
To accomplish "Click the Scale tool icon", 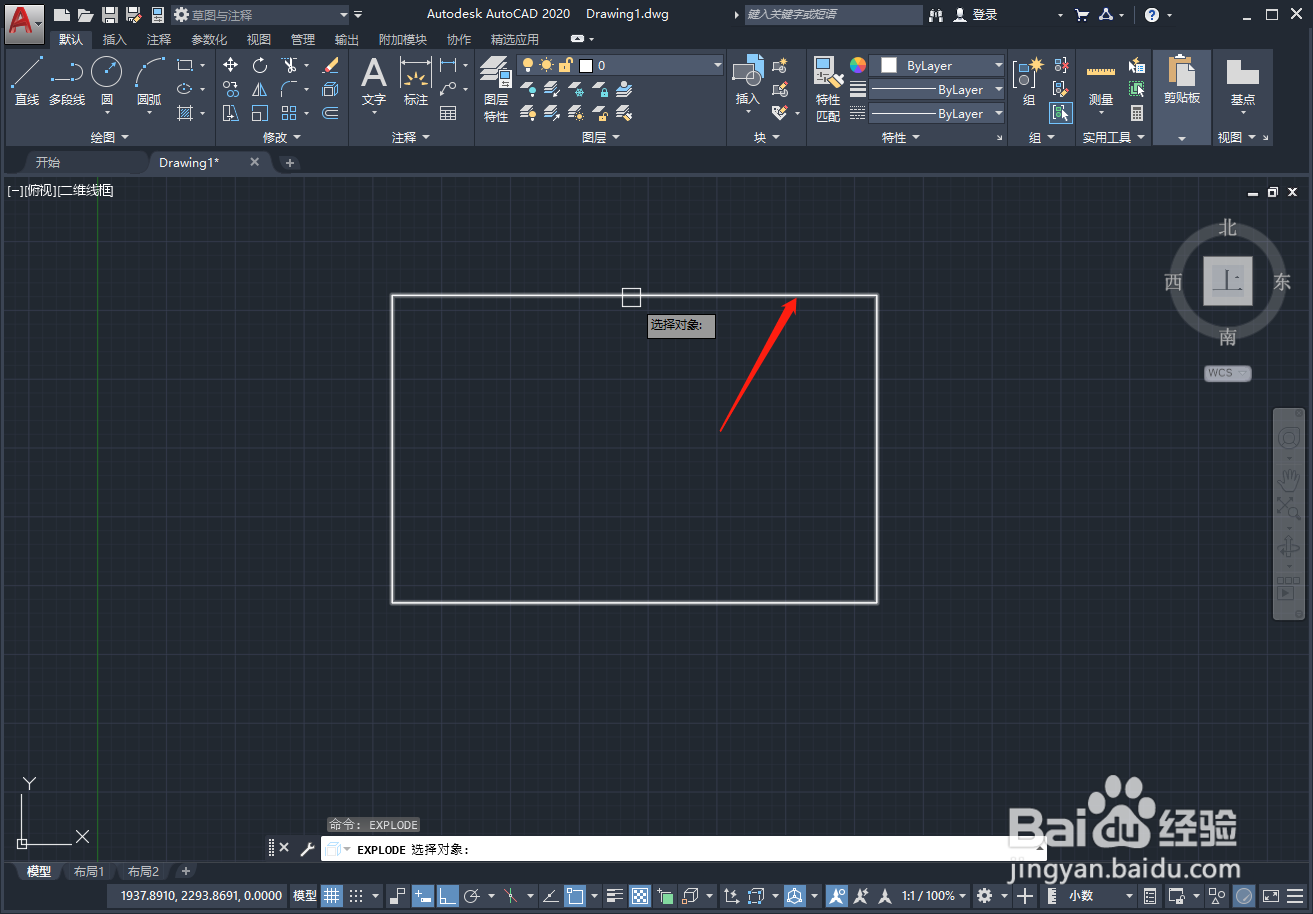I will pos(260,113).
